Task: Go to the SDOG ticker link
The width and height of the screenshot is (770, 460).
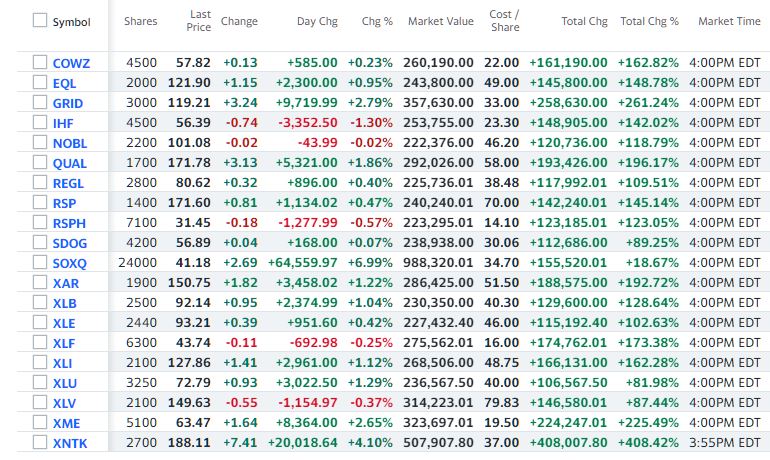Action: [70, 243]
